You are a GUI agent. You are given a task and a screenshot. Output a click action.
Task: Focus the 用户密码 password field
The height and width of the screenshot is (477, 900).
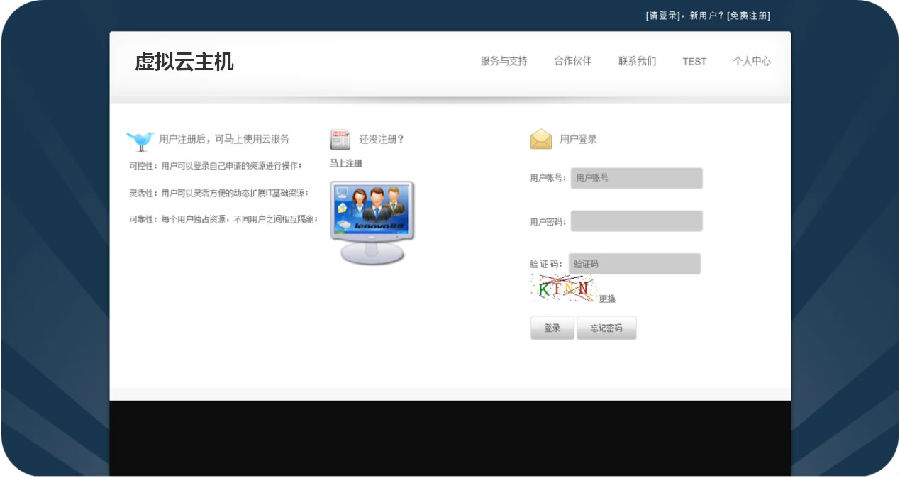point(636,221)
